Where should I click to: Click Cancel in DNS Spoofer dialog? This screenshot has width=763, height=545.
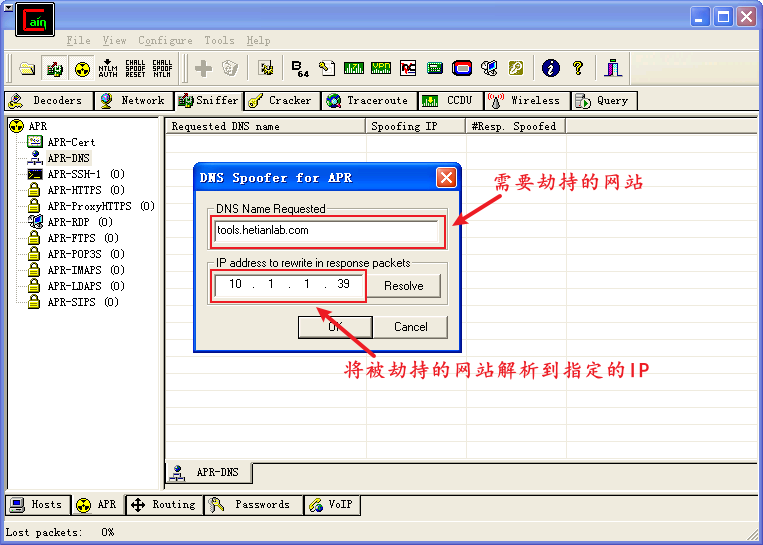pos(411,327)
